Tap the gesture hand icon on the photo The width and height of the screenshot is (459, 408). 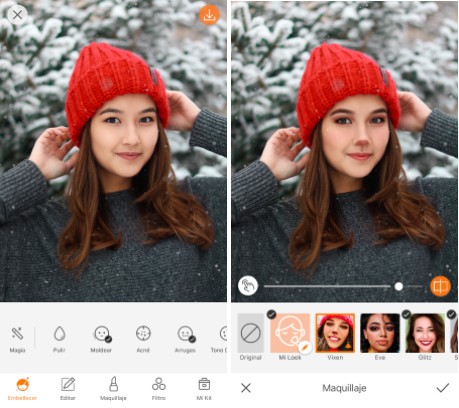click(x=248, y=286)
